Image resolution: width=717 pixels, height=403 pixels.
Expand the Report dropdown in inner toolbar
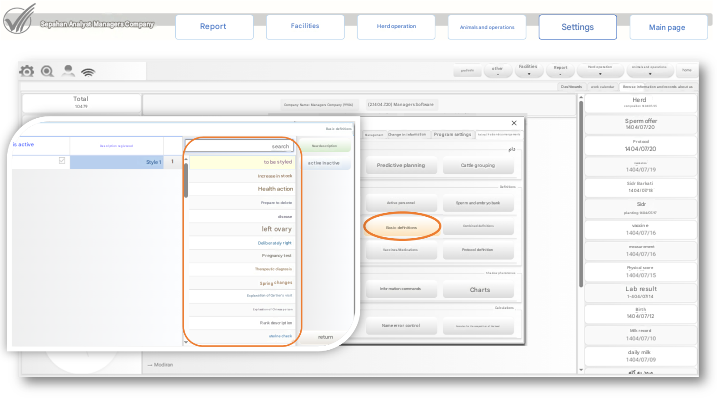[x=560, y=70]
